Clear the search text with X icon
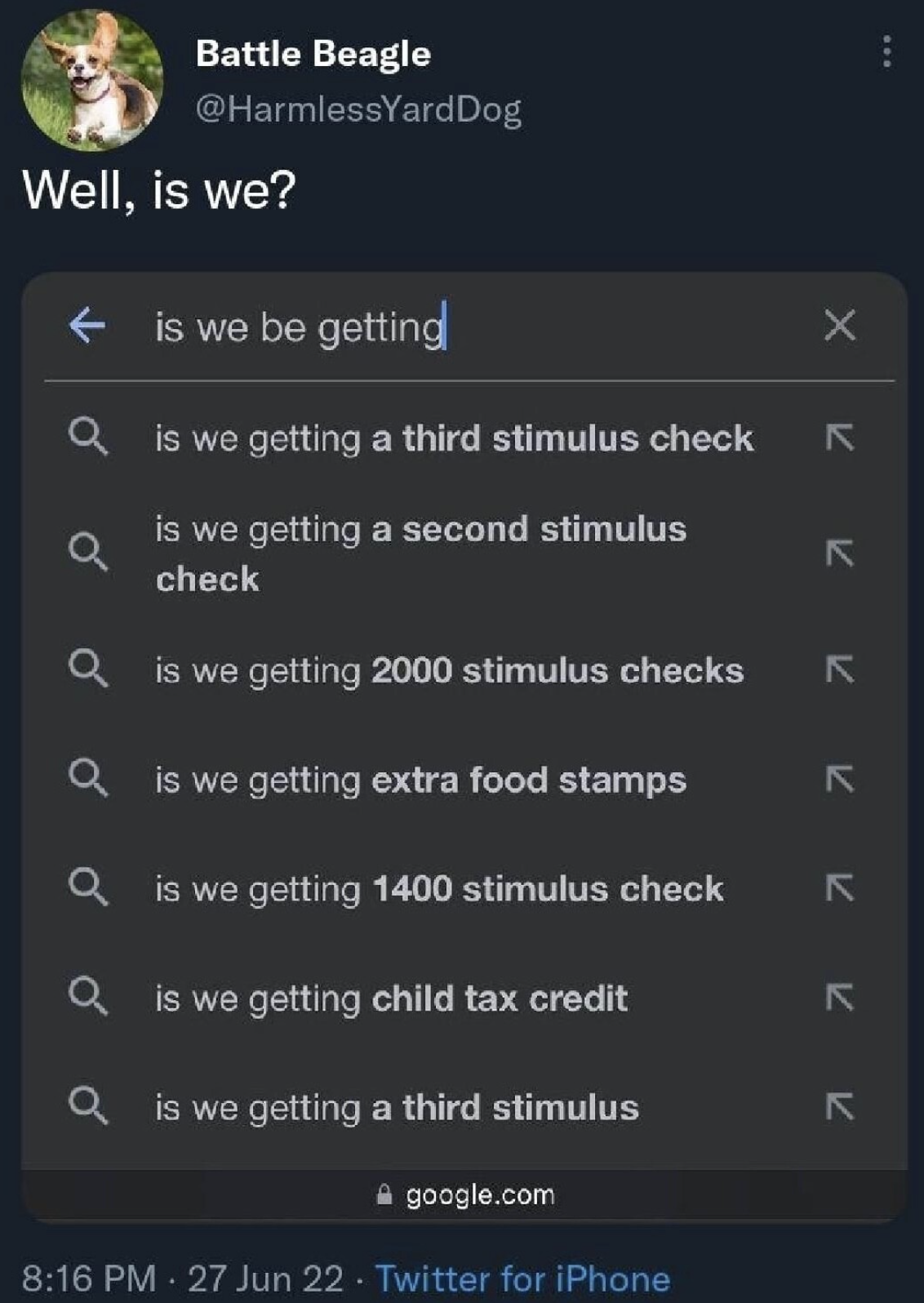 click(839, 325)
